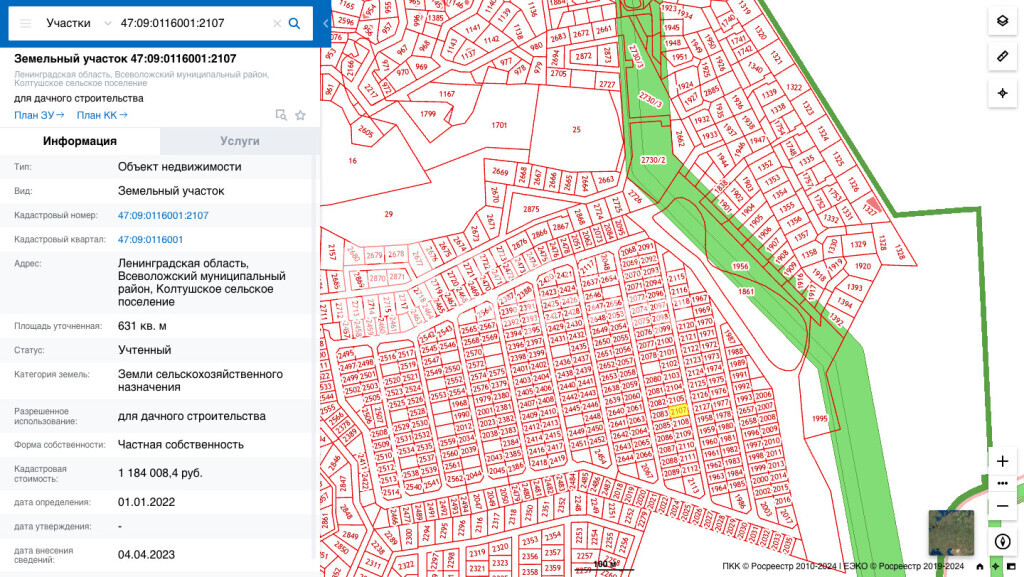This screenshot has width=1024, height=577.
Task: Switch basemap via satellite thumbnail
Action: tap(950, 532)
